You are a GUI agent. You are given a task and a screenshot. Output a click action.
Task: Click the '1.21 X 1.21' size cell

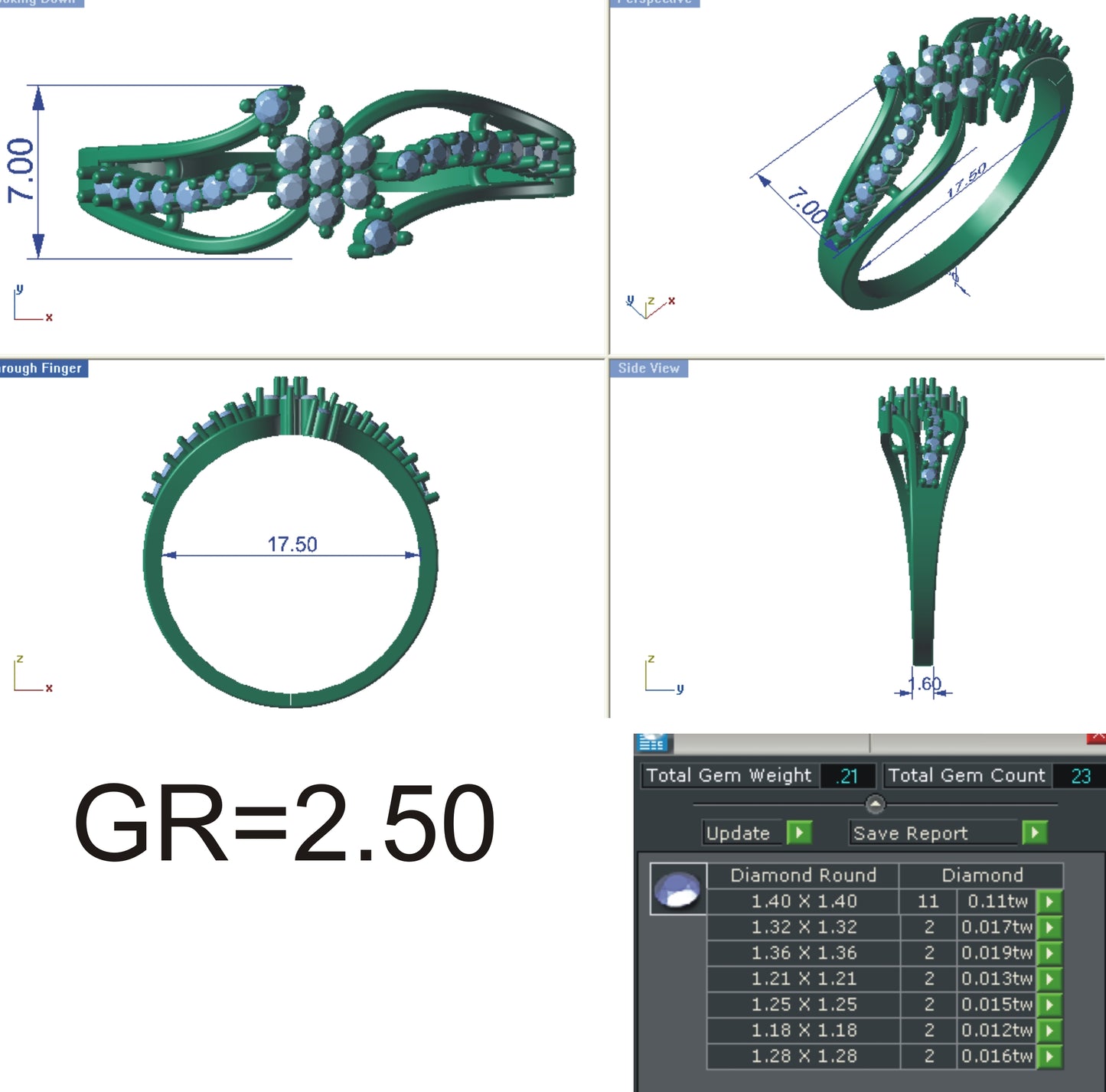pos(803,979)
